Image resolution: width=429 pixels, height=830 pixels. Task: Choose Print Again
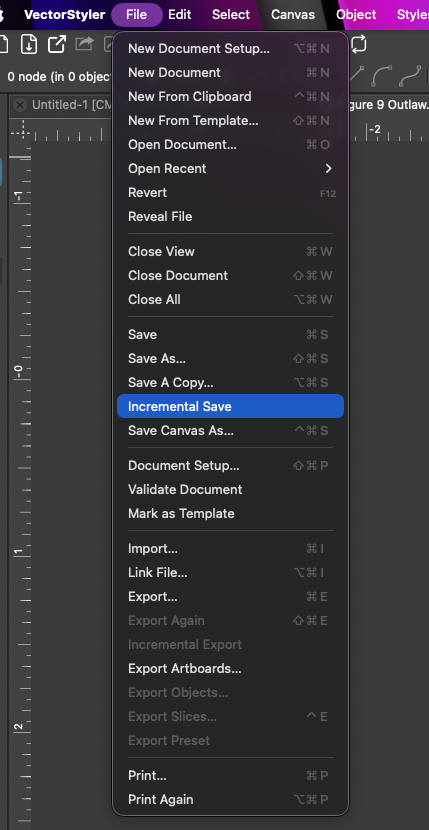(x=230, y=799)
